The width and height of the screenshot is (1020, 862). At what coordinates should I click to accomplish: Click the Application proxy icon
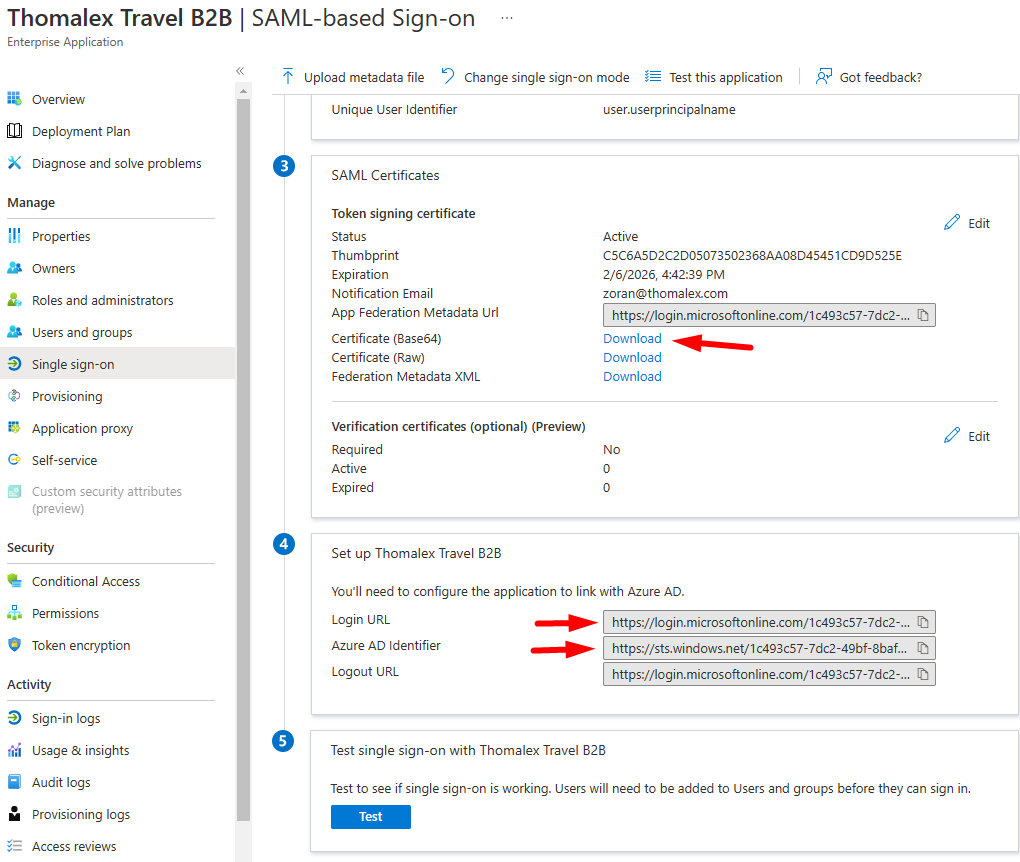coord(14,427)
